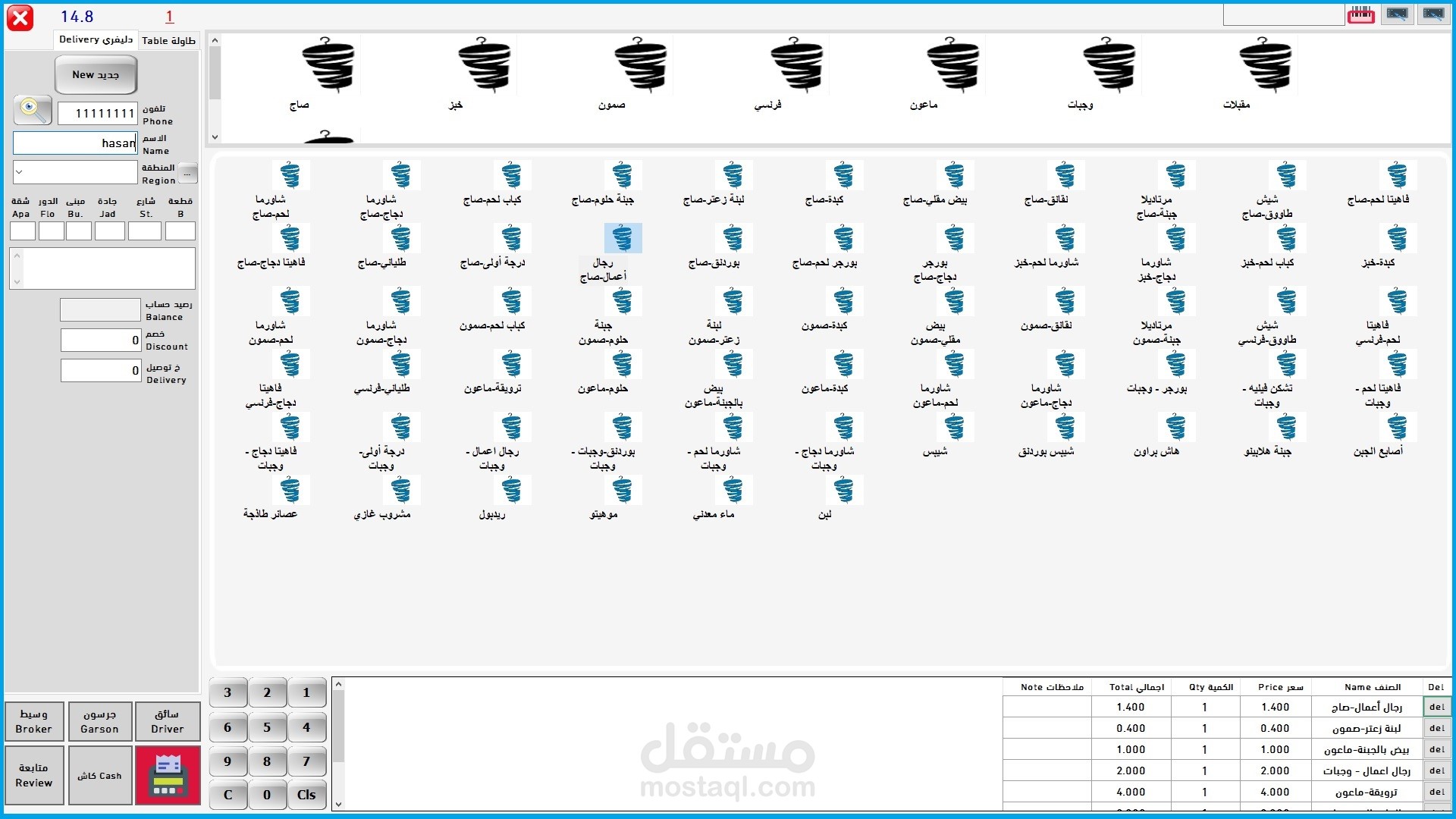Click the ellipsis button next to Region
Image resolution: width=1456 pixels, height=819 pixels.
(188, 173)
